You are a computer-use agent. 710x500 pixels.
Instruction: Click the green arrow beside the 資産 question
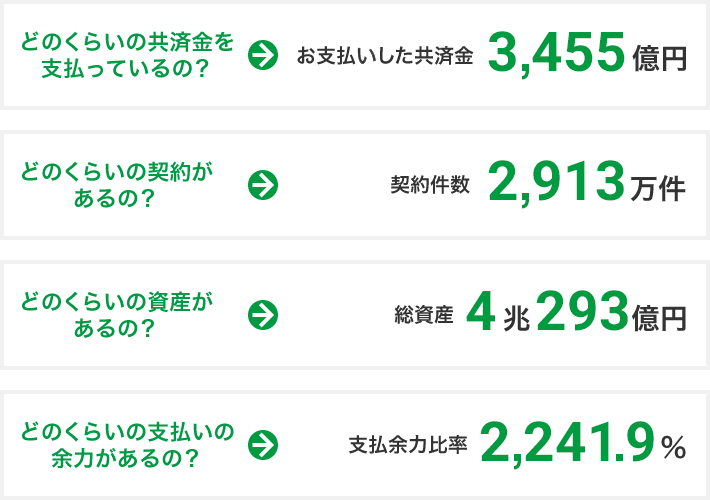(262, 314)
